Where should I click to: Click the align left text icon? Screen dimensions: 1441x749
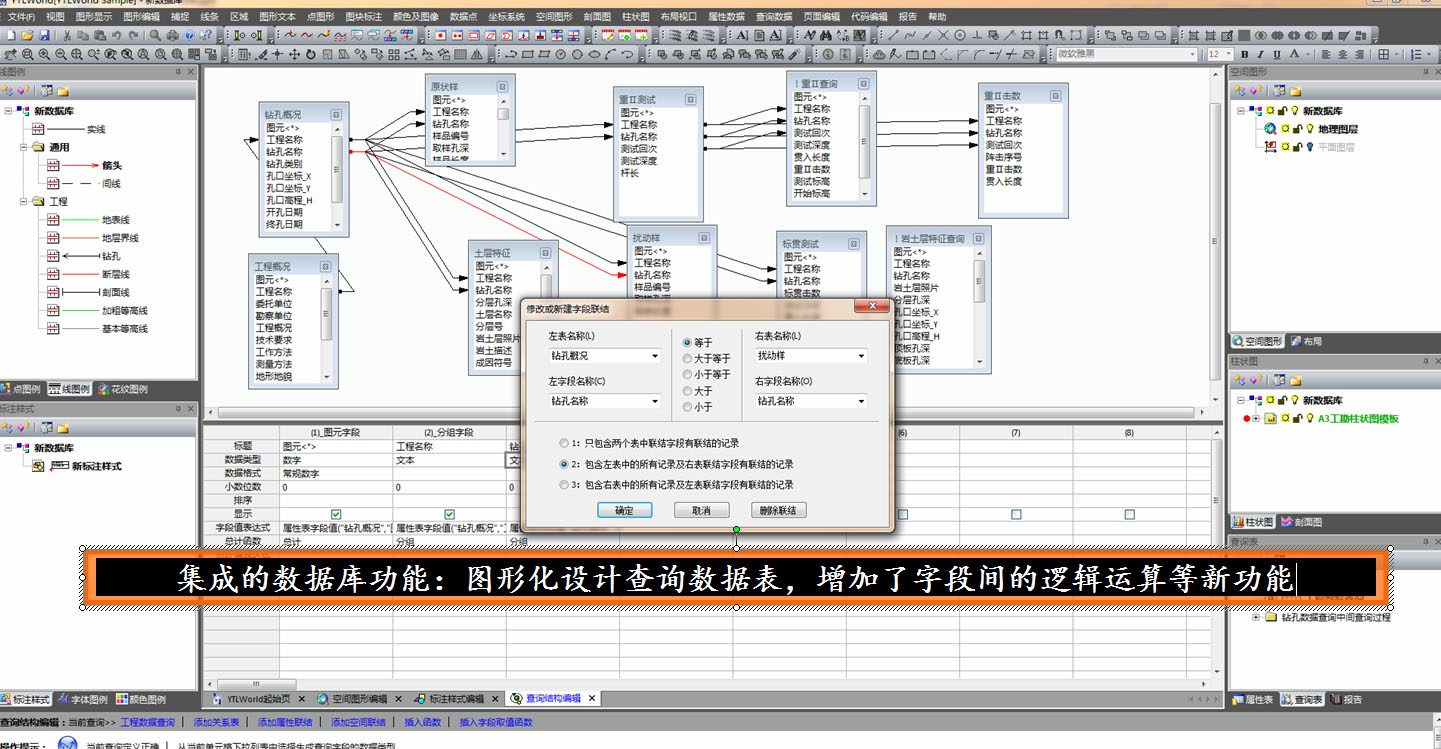pos(1325,54)
